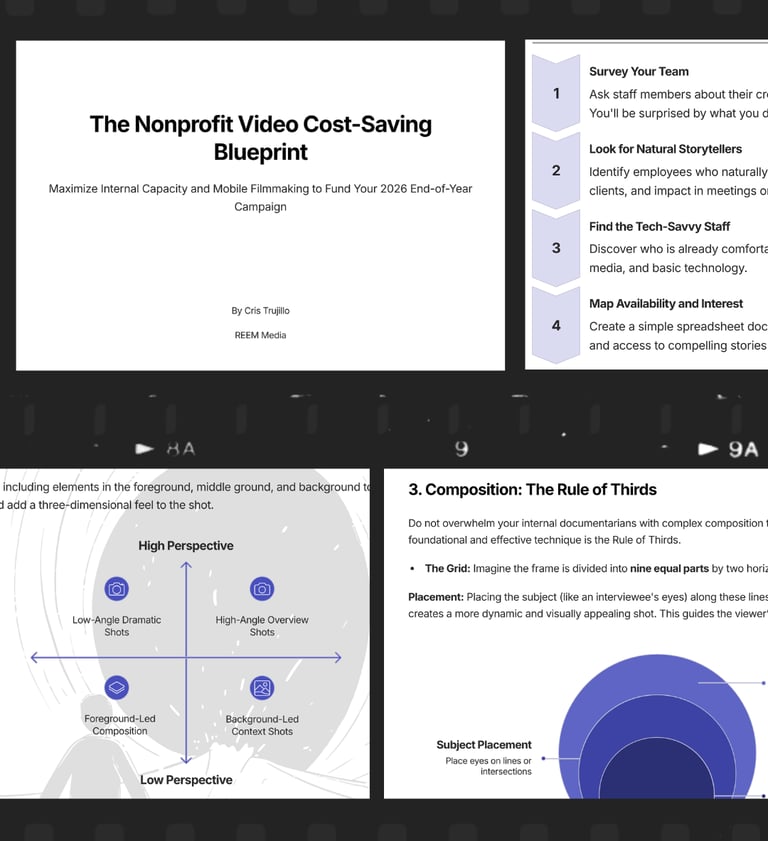The width and height of the screenshot is (768, 841).
Task: Click the line 'media, and basic technology.'
Action: tap(668, 268)
